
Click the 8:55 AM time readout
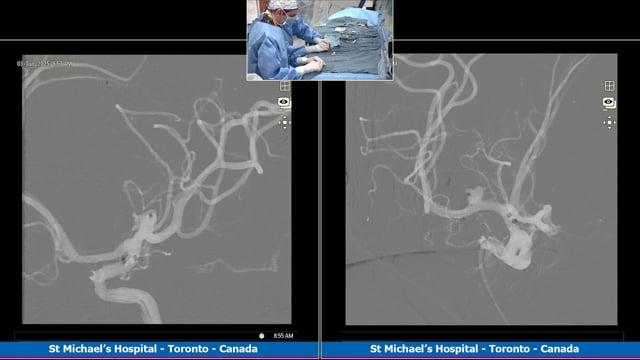coord(283,336)
